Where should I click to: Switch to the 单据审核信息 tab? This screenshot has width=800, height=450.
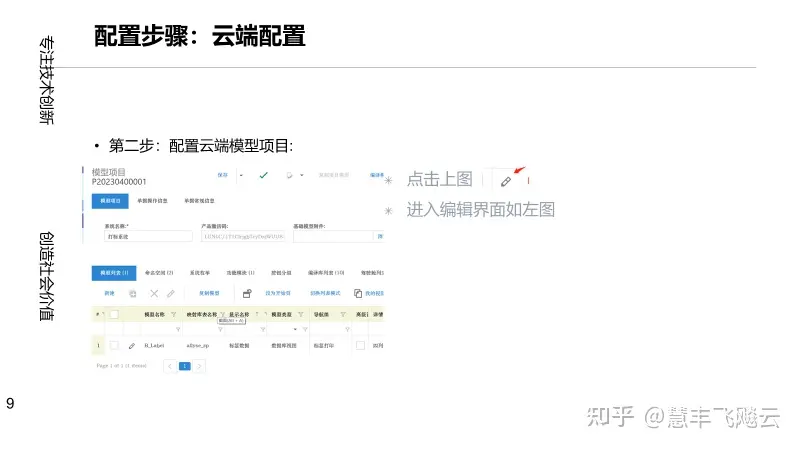pos(199,201)
